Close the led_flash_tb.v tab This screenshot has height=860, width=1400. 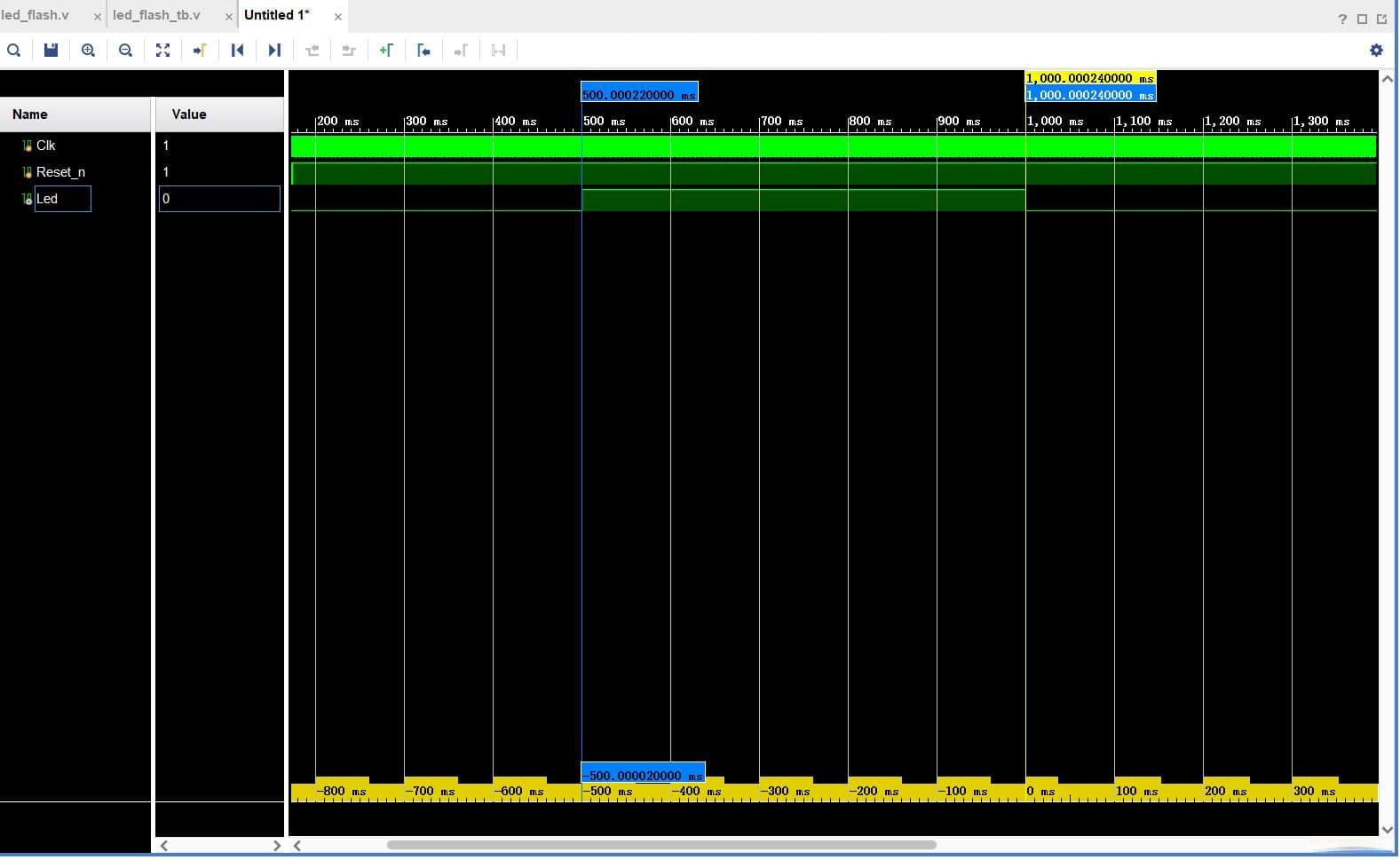coord(229,17)
